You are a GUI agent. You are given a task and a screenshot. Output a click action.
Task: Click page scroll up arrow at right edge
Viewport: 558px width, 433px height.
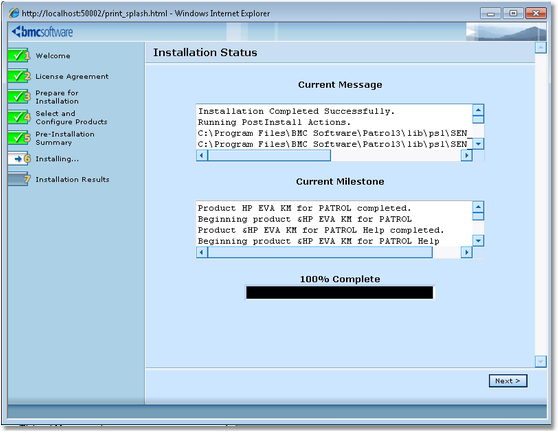click(541, 47)
